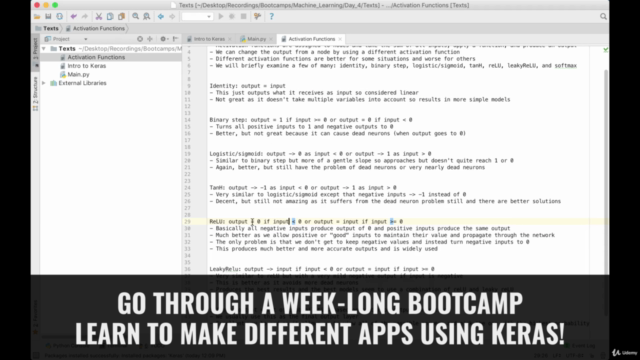
Task: Click the 'TanH:' definition line
Action: pos(303,187)
